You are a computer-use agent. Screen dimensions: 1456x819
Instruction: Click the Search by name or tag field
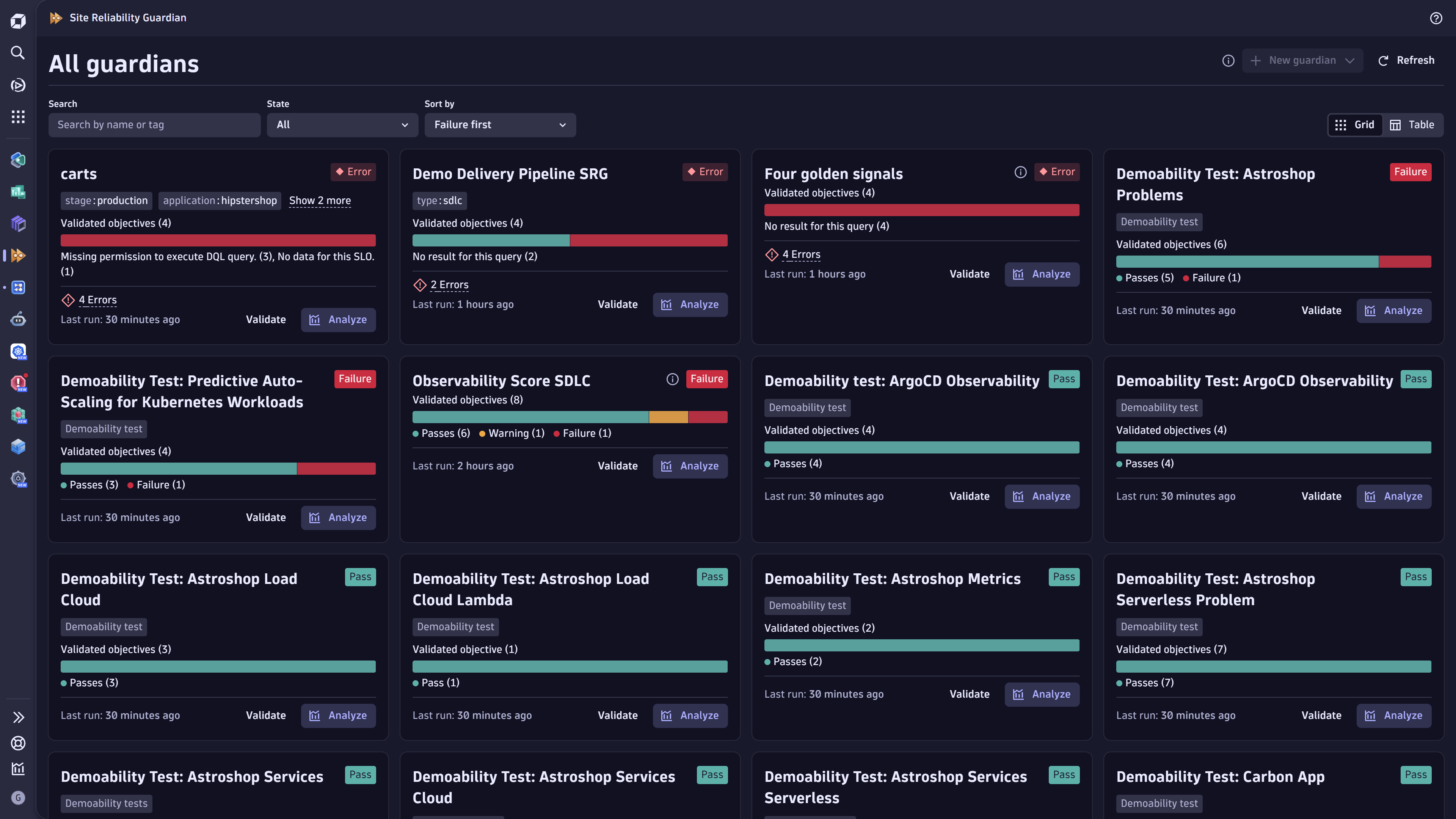154,125
